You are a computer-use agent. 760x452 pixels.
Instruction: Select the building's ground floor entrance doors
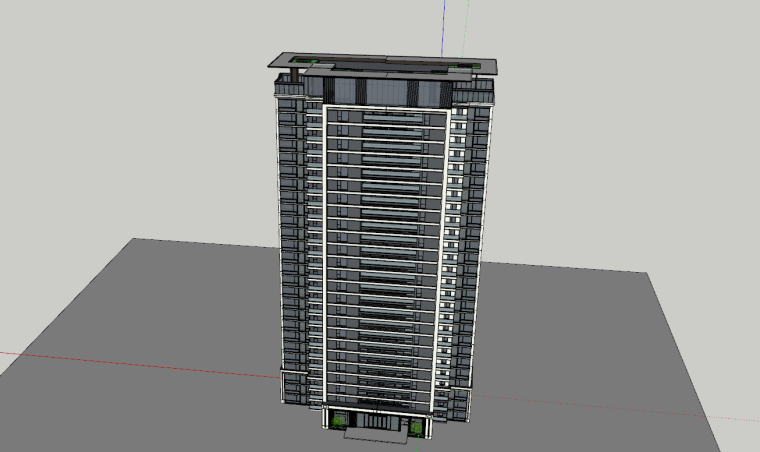point(376,424)
